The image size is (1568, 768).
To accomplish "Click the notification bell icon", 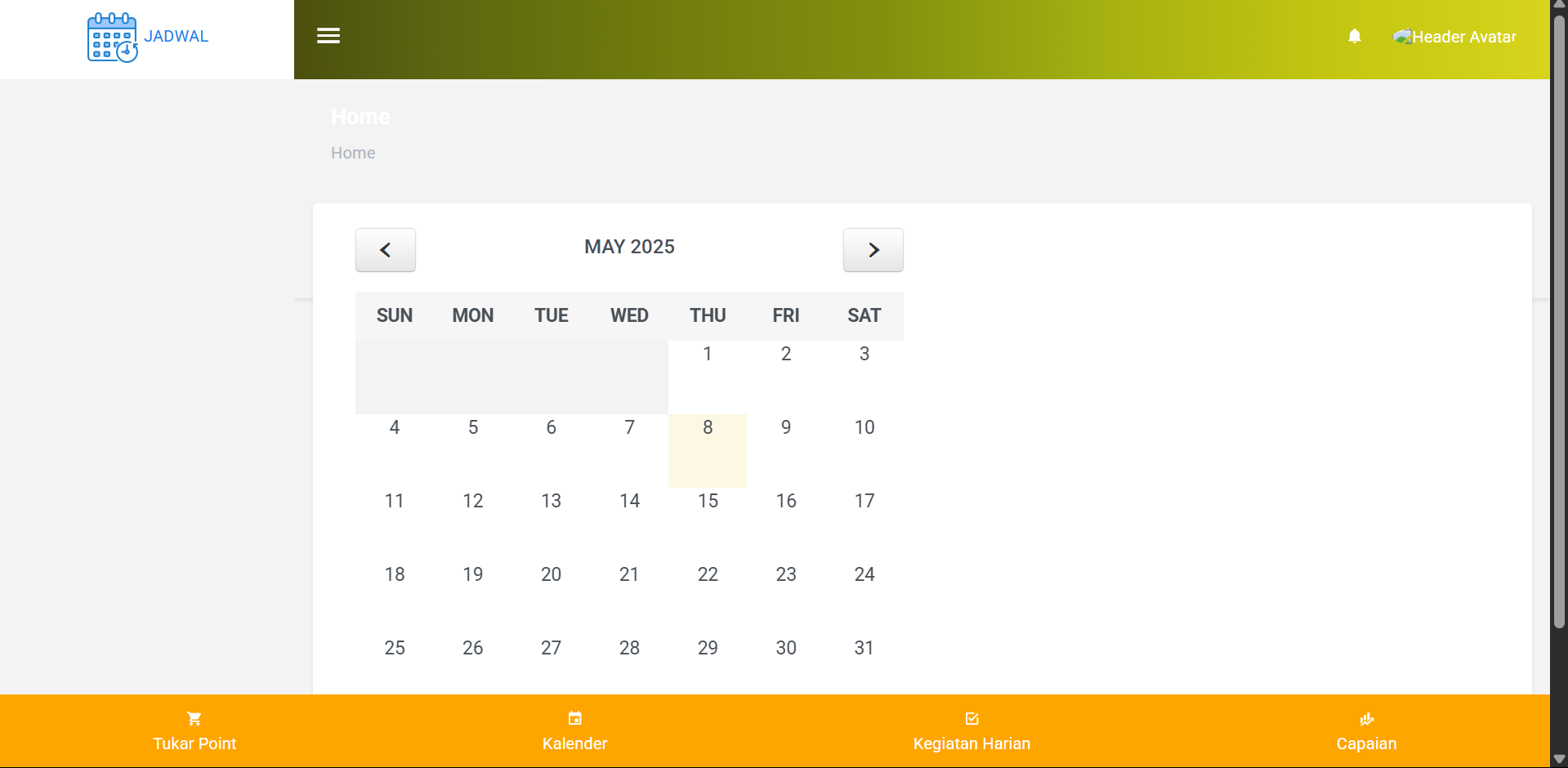I will point(1354,36).
